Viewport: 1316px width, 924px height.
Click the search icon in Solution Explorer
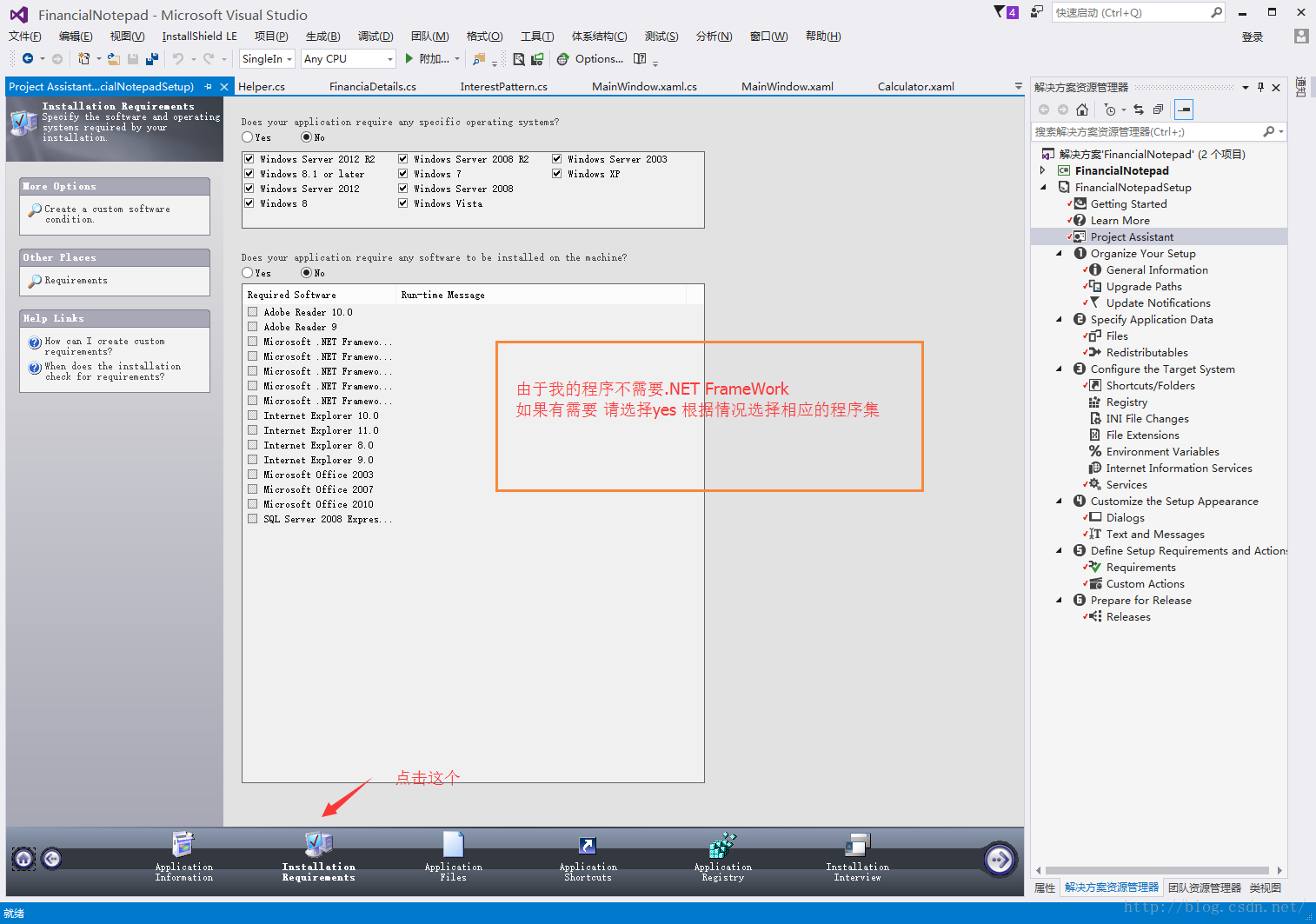1269,131
